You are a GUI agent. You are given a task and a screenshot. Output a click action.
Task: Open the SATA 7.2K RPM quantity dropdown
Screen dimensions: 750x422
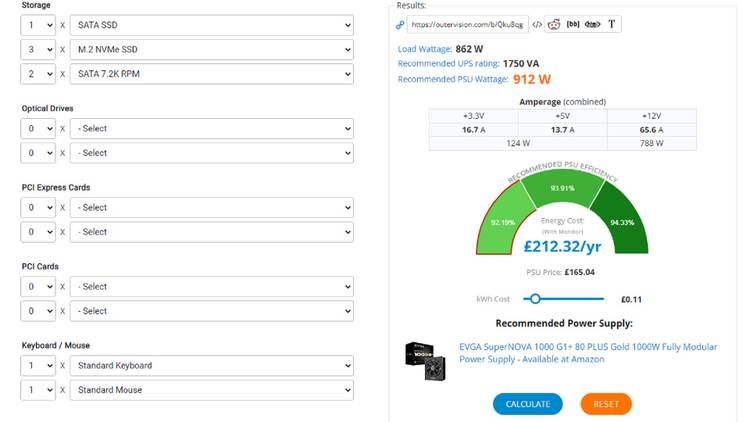(38, 74)
